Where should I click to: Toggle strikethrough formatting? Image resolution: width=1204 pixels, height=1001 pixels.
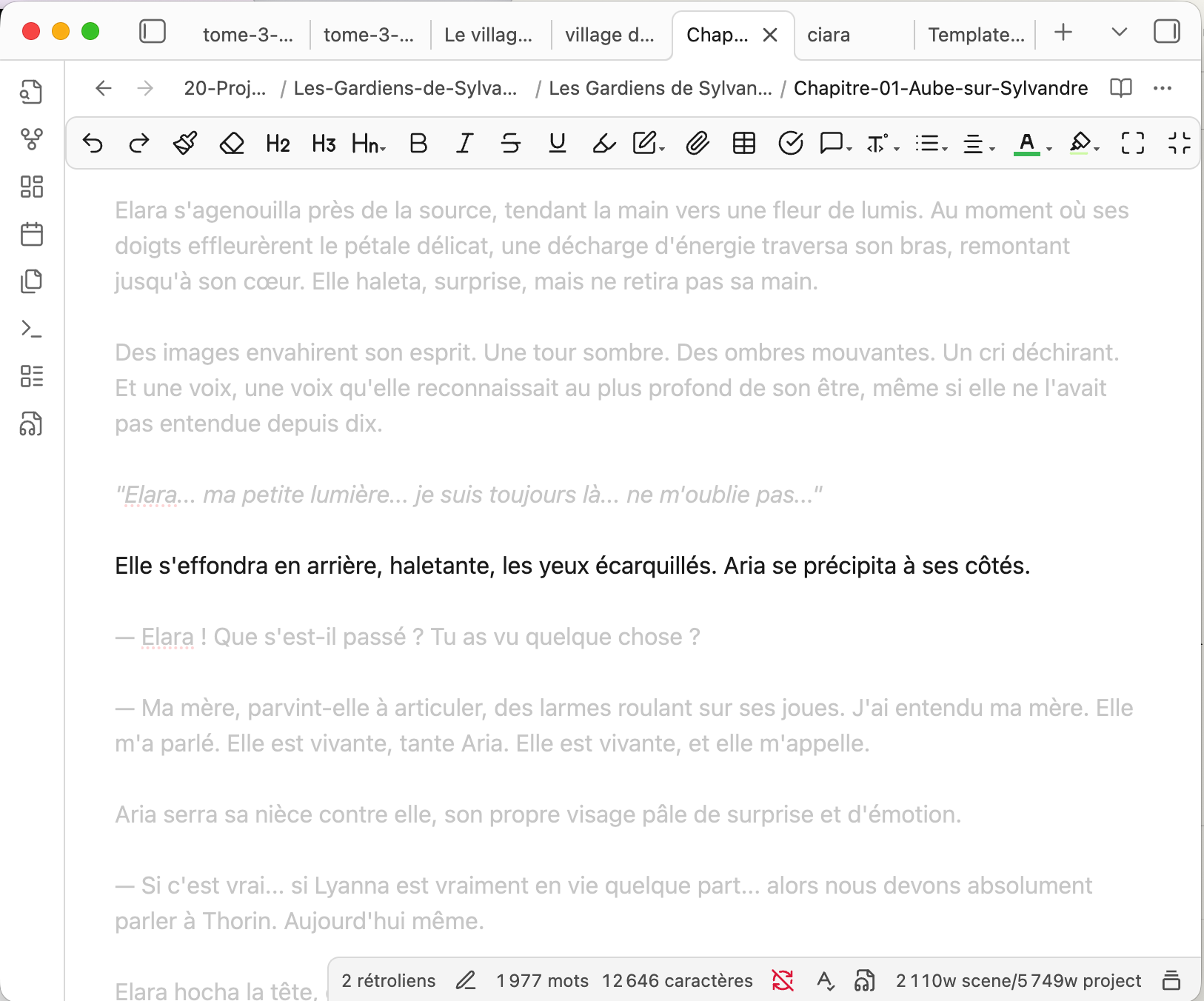(511, 143)
